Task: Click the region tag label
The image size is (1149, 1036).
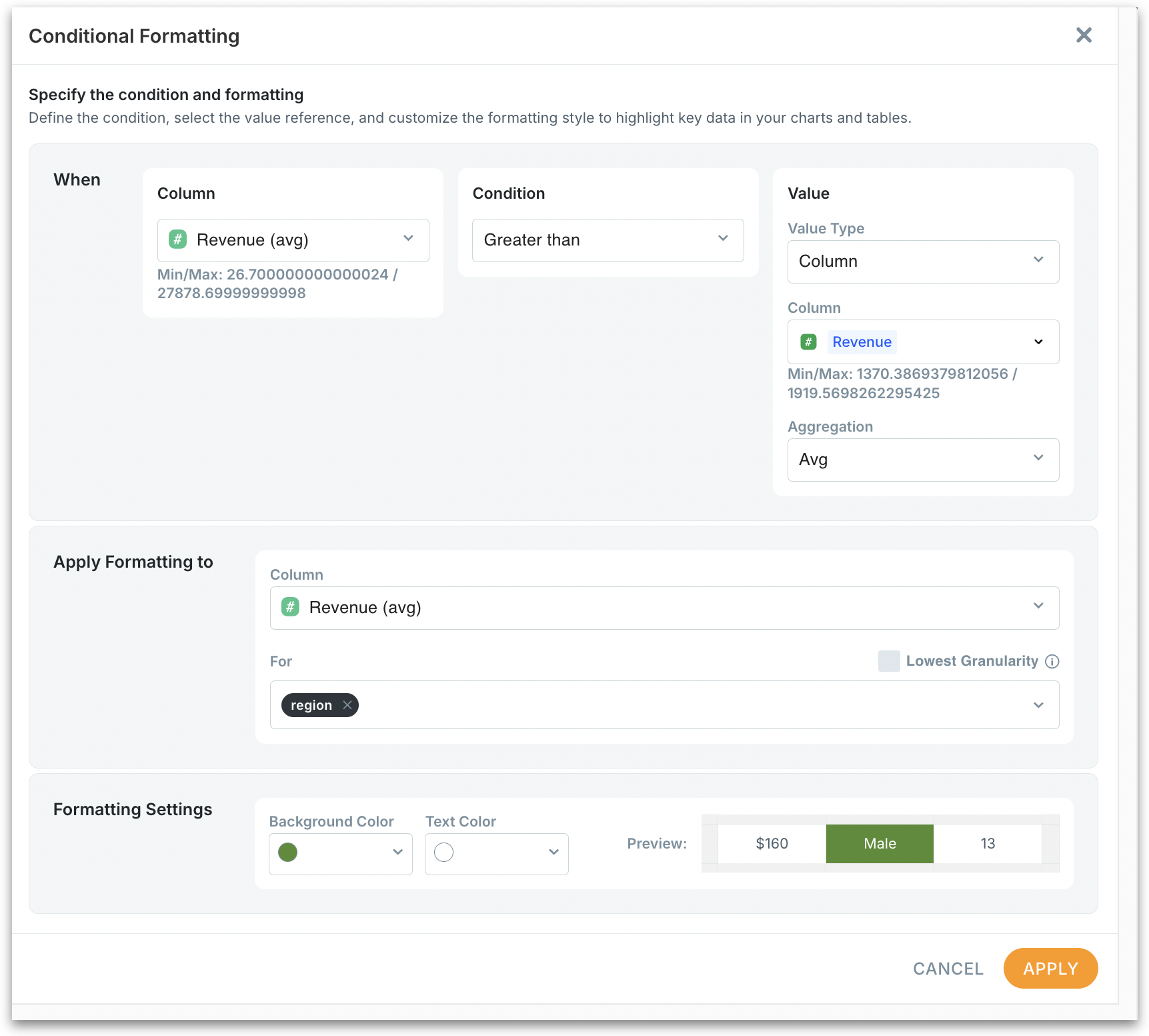Action: tap(311, 705)
